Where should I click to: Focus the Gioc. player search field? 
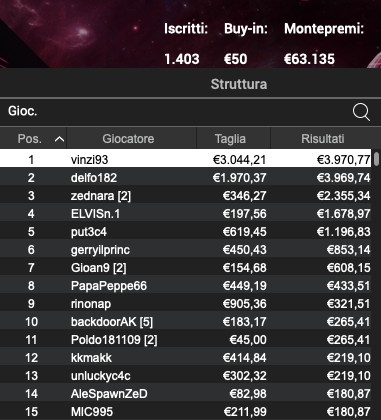click(177, 111)
